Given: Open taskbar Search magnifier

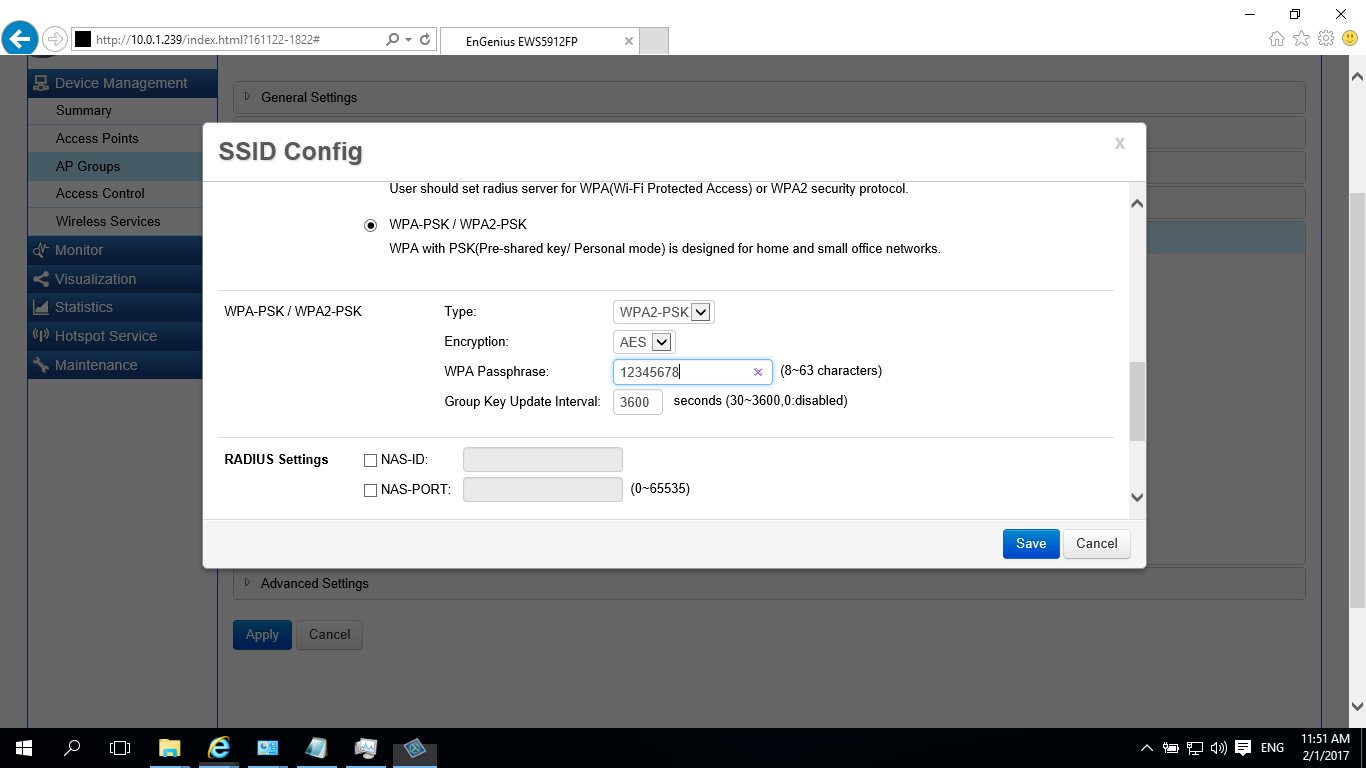Looking at the screenshot, I should click(x=72, y=747).
